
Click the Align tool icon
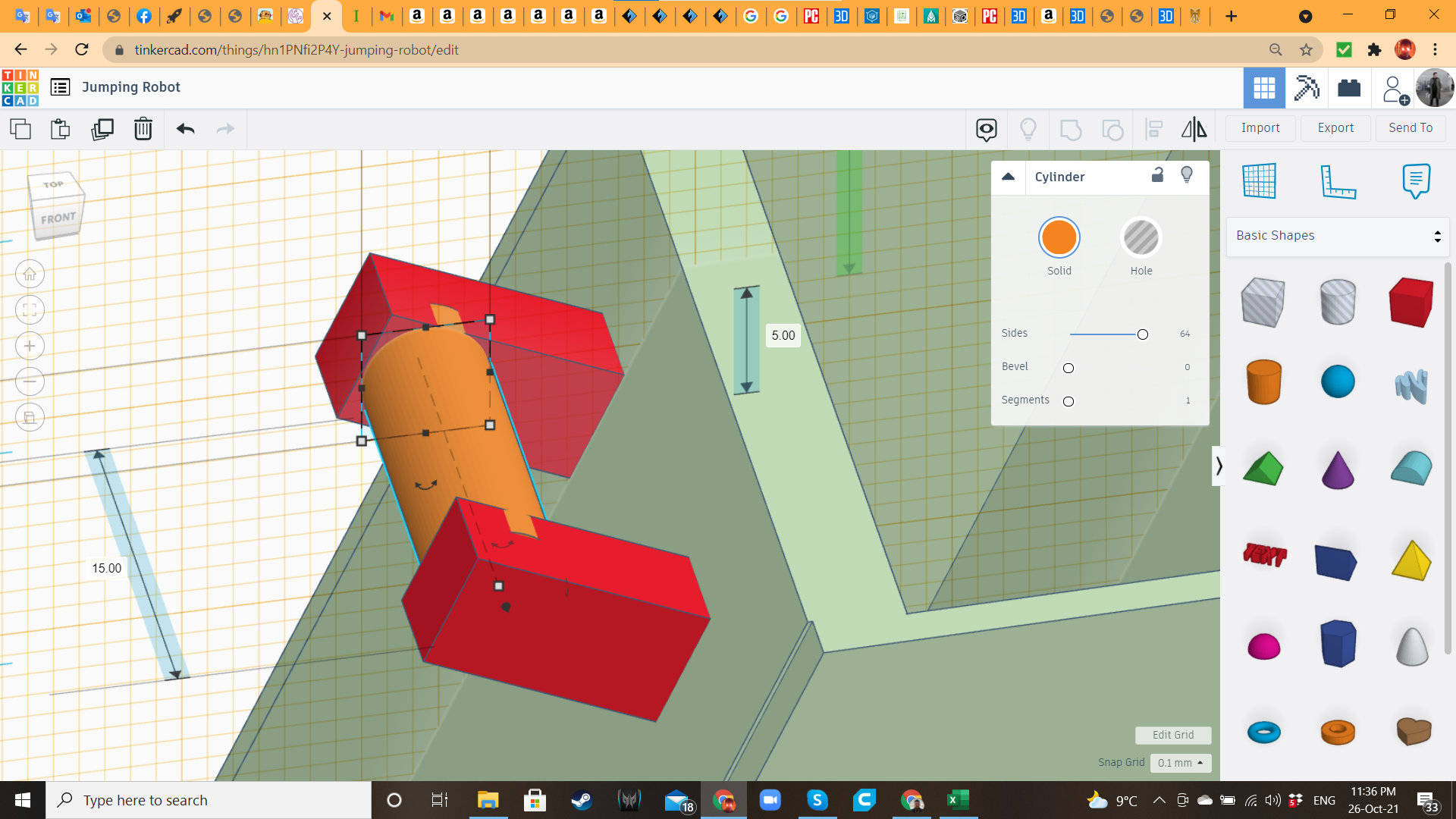[1153, 129]
